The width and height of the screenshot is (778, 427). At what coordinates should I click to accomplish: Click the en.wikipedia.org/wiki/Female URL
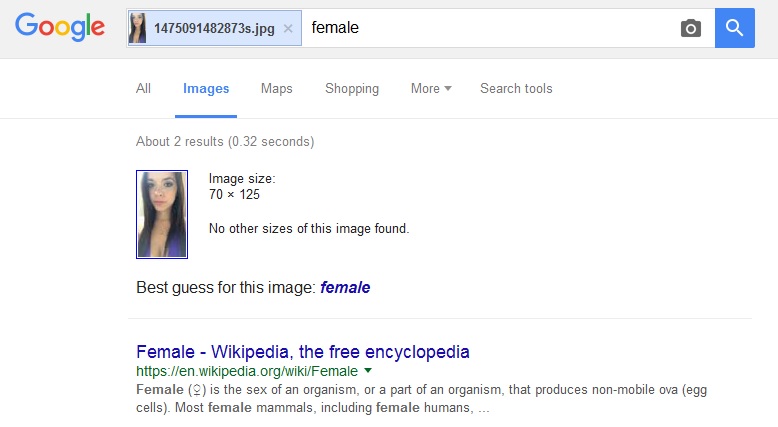247,371
